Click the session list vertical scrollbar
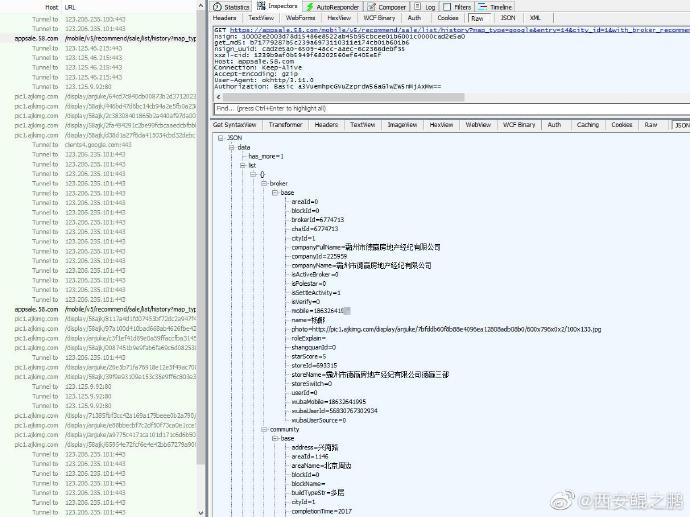Viewport: 690px width, 517px height. click(201, 238)
